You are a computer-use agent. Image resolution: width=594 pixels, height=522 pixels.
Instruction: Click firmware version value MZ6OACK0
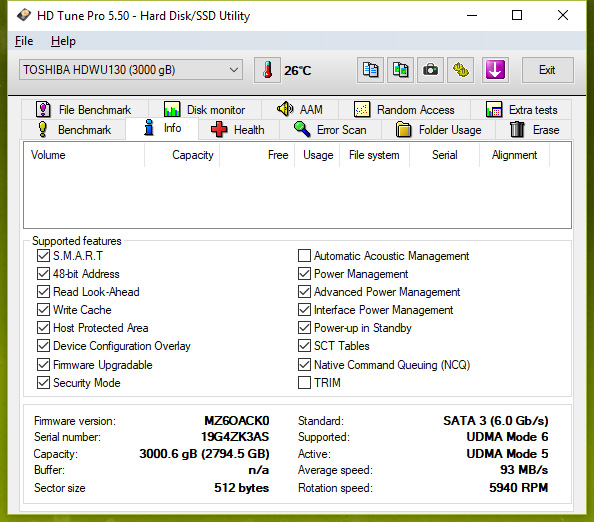click(237, 421)
